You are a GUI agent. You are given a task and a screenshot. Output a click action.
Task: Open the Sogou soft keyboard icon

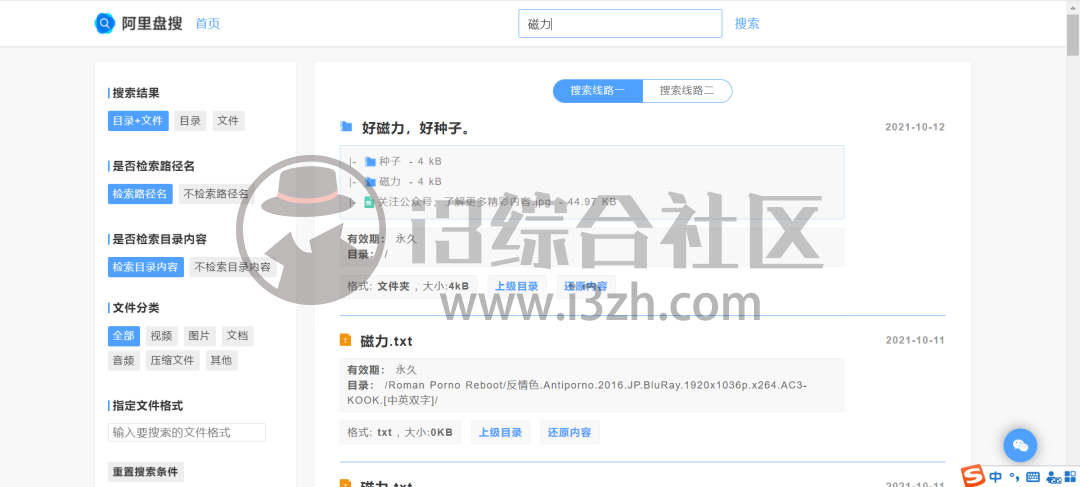click(x=1032, y=477)
